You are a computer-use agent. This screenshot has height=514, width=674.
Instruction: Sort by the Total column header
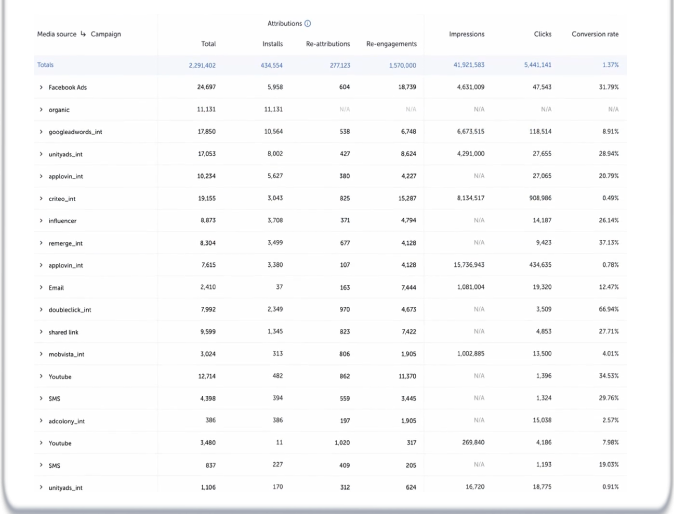[208, 44]
